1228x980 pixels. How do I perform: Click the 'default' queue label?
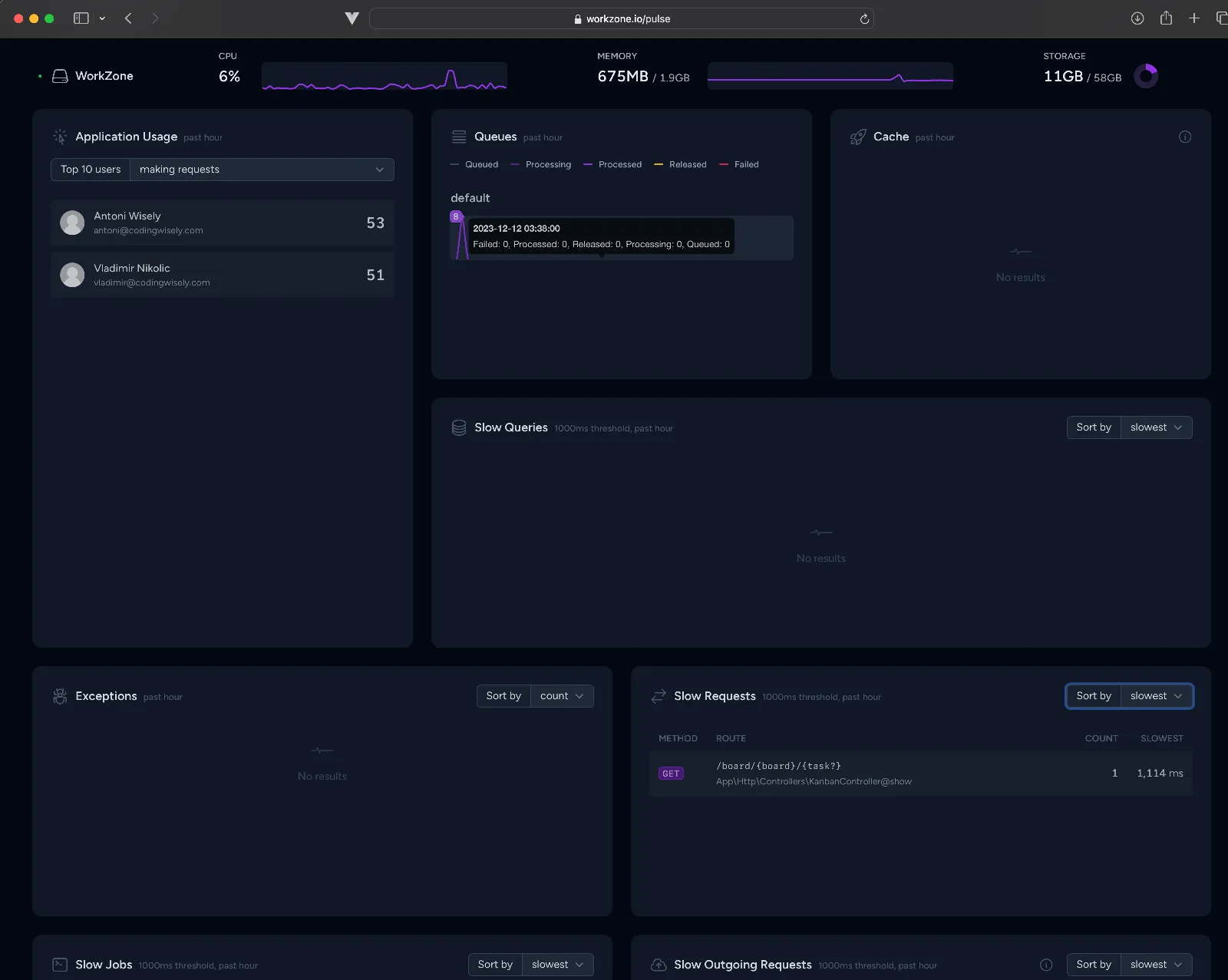470,198
